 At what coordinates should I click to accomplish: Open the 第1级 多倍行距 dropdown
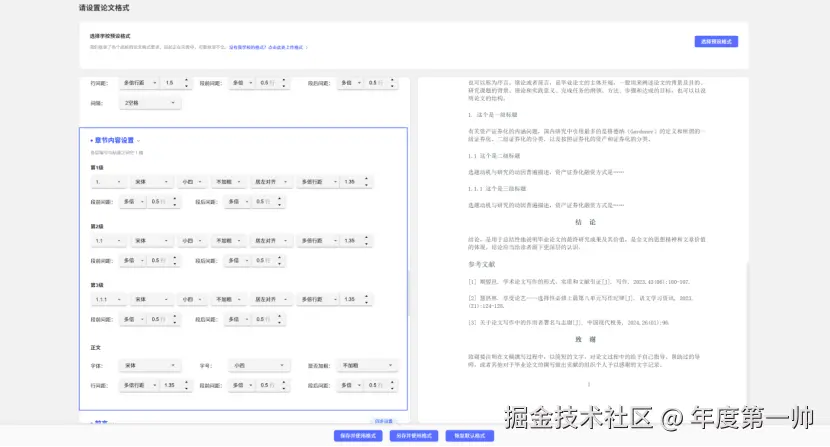tap(319, 182)
